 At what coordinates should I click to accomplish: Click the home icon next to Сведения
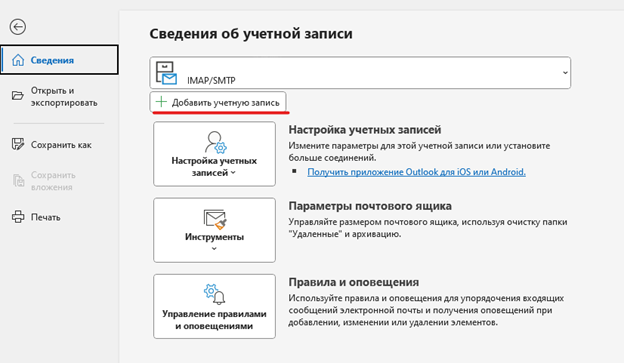click(18, 60)
